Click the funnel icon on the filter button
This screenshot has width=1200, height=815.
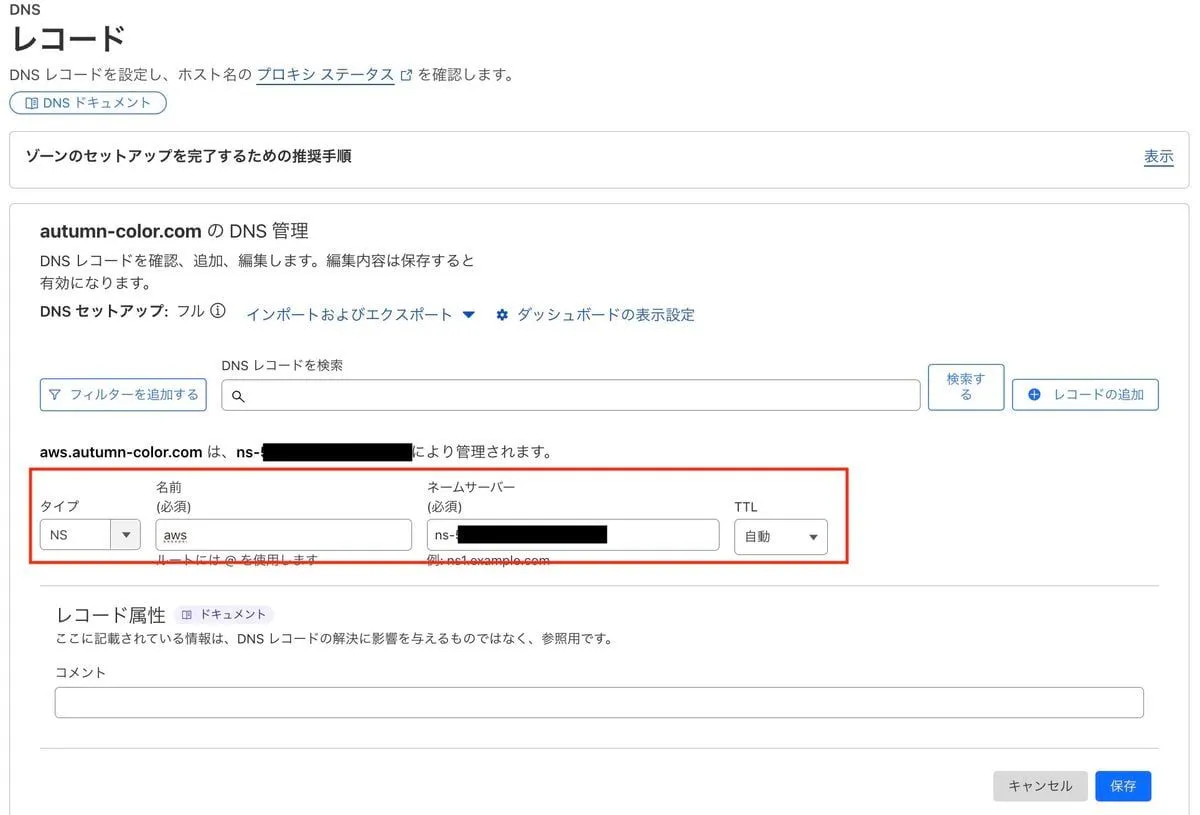tap(55, 395)
